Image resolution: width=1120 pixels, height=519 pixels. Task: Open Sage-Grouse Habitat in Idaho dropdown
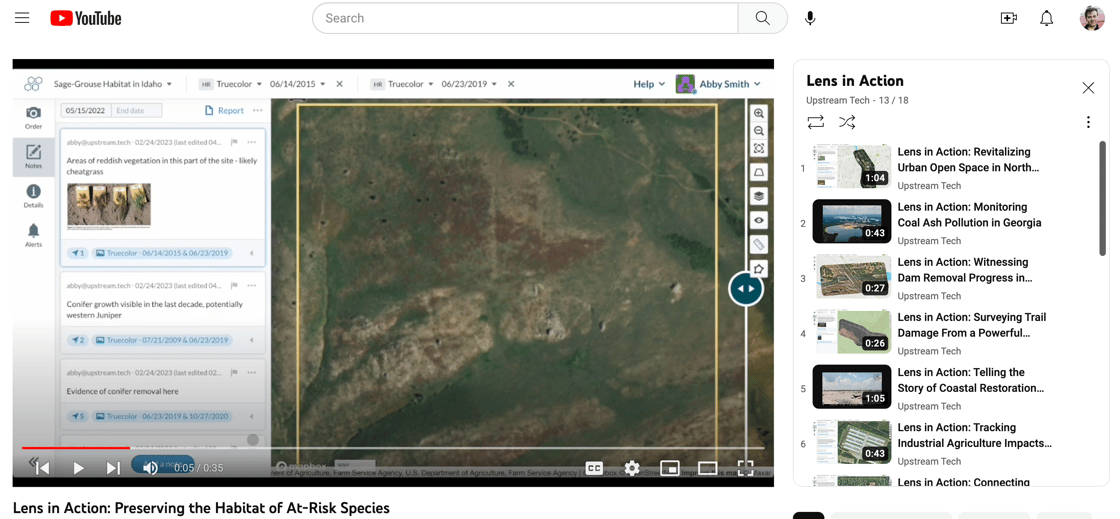click(113, 84)
